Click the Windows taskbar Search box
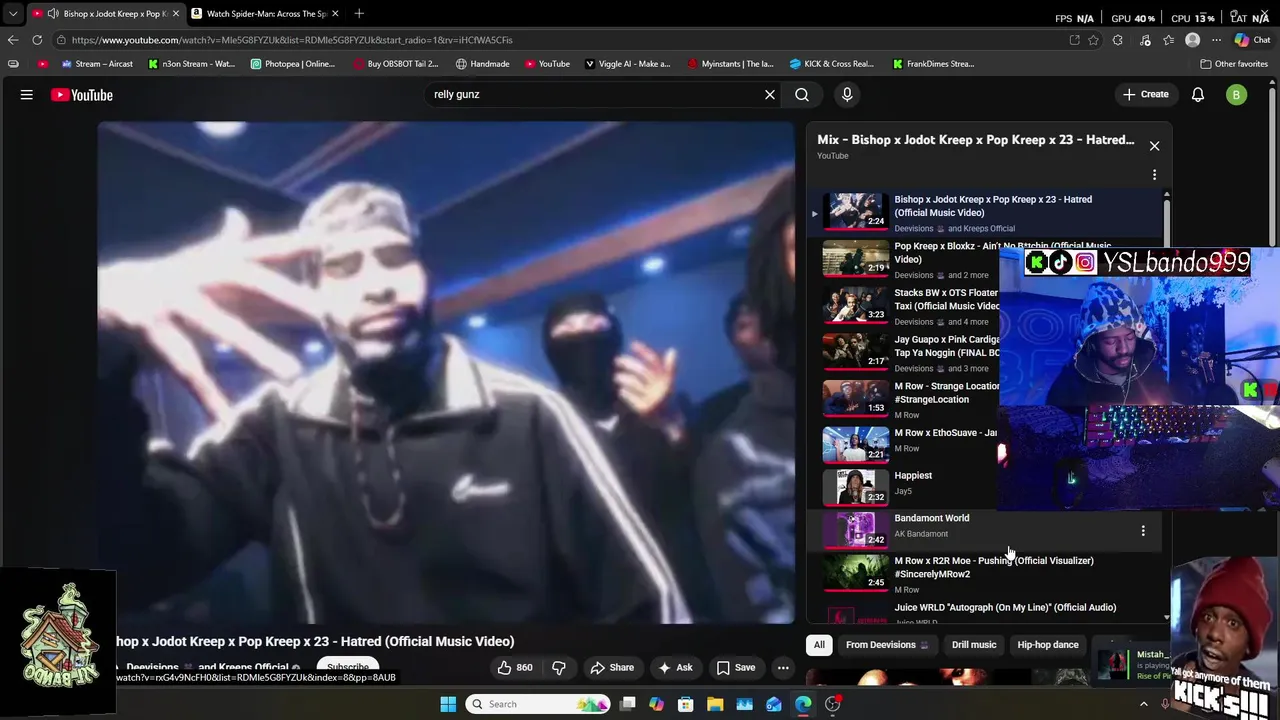Screen dimensions: 1280x720 point(539,704)
